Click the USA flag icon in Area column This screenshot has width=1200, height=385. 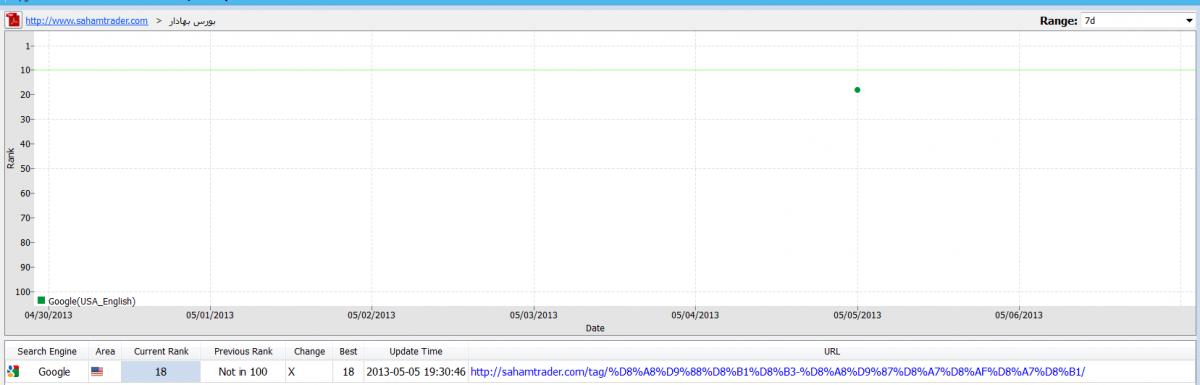pyautogui.click(x=97, y=371)
